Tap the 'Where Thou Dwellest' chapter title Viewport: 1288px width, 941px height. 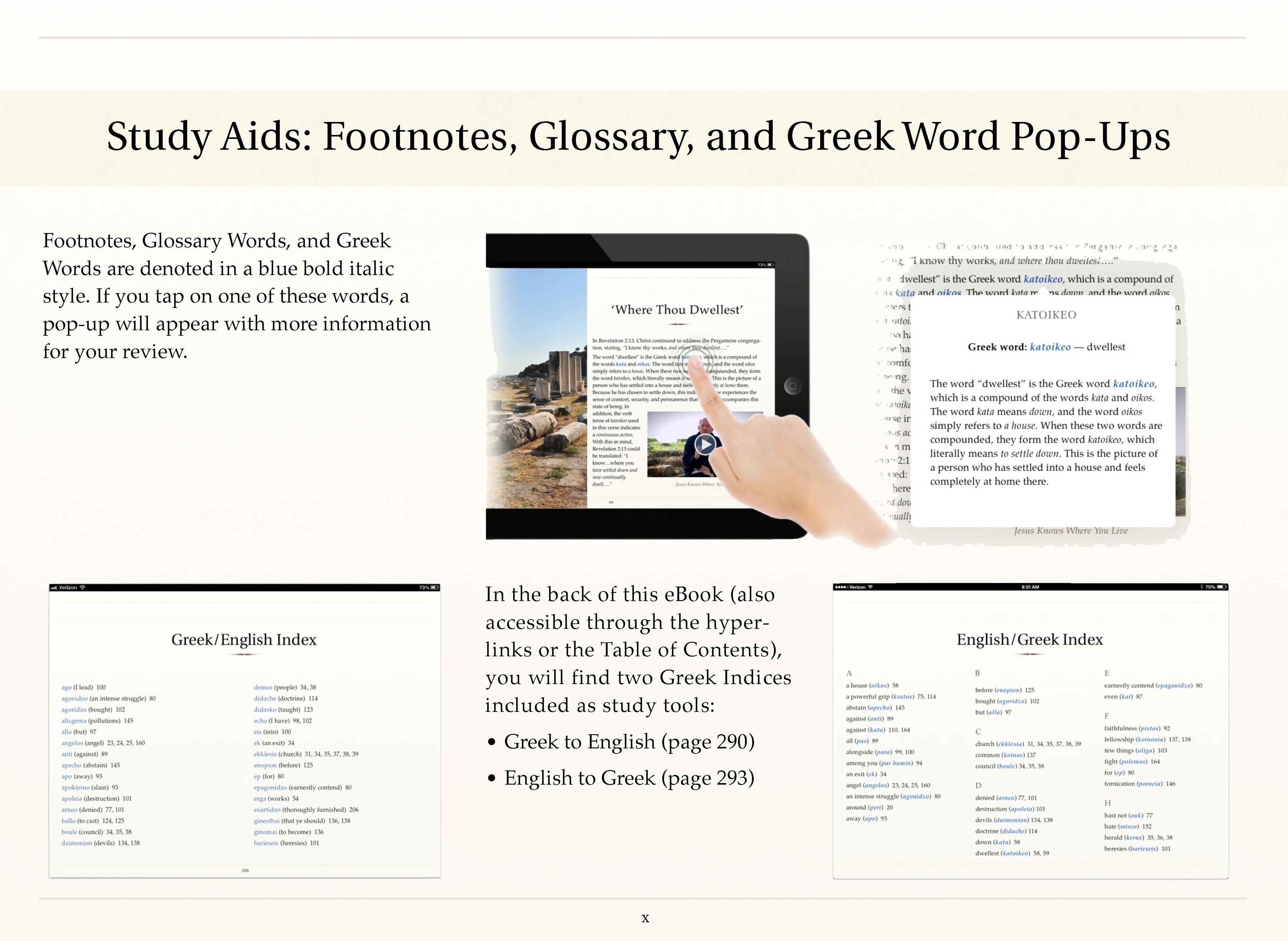click(677, 310)
